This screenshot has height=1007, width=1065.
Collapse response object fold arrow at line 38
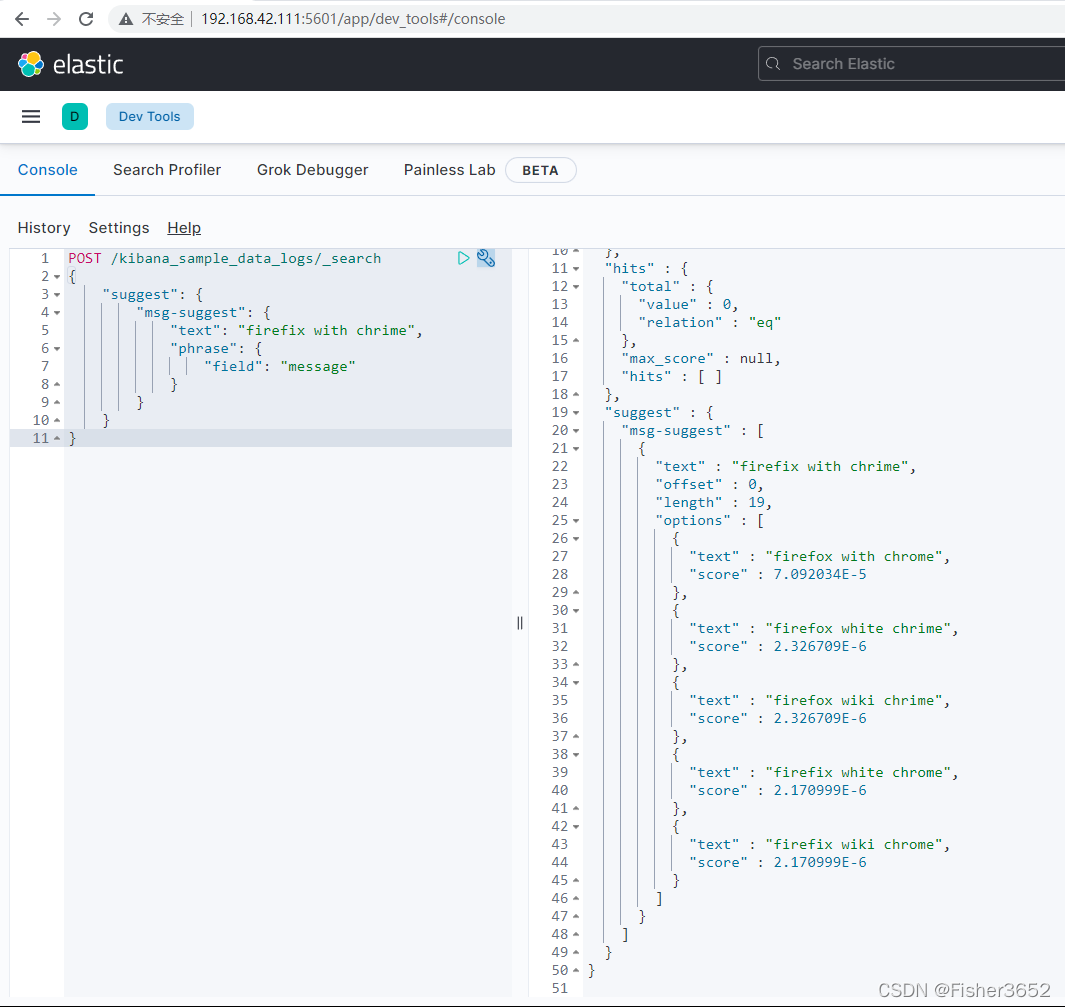pos(576,755)
